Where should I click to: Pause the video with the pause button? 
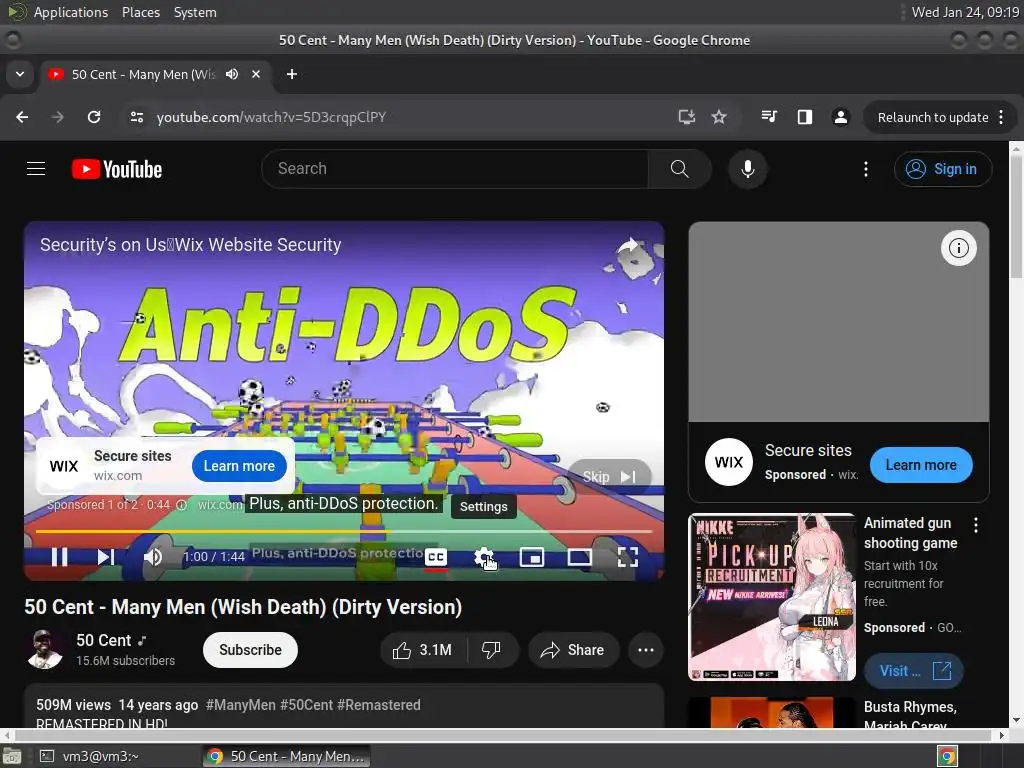(59, 557)
